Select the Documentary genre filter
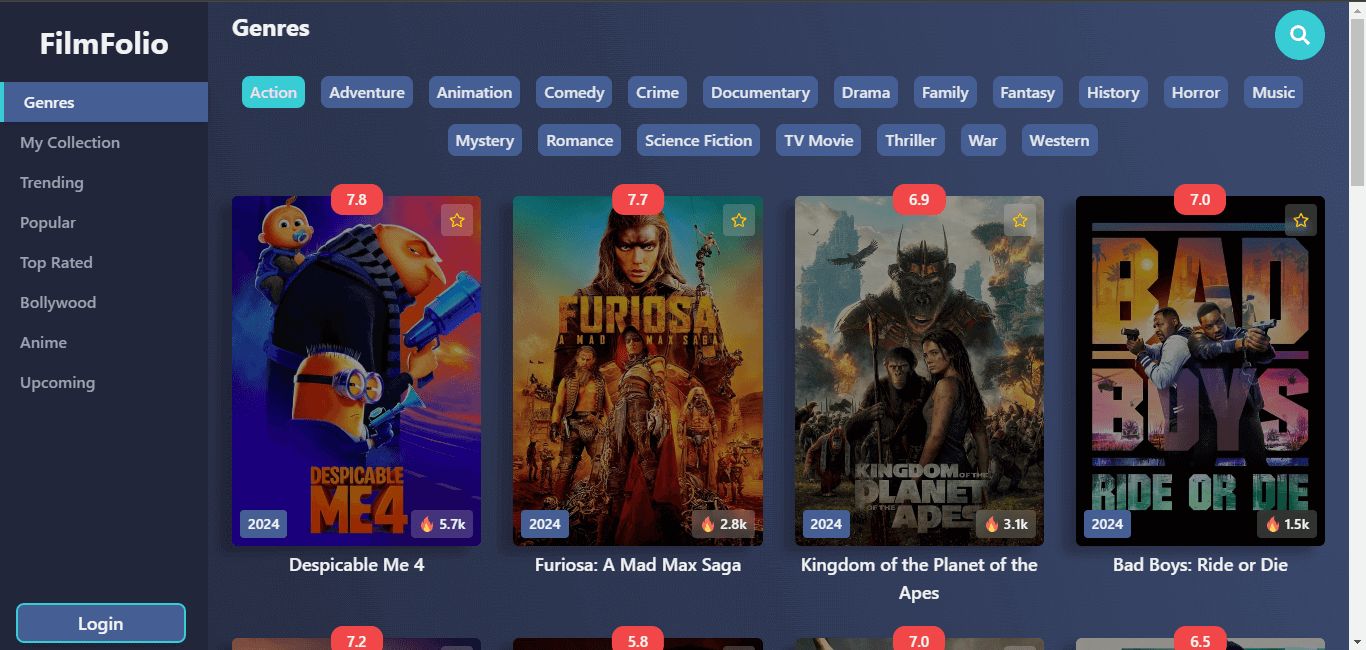Screen dimensions: 1366x650 tap(760, 92)
